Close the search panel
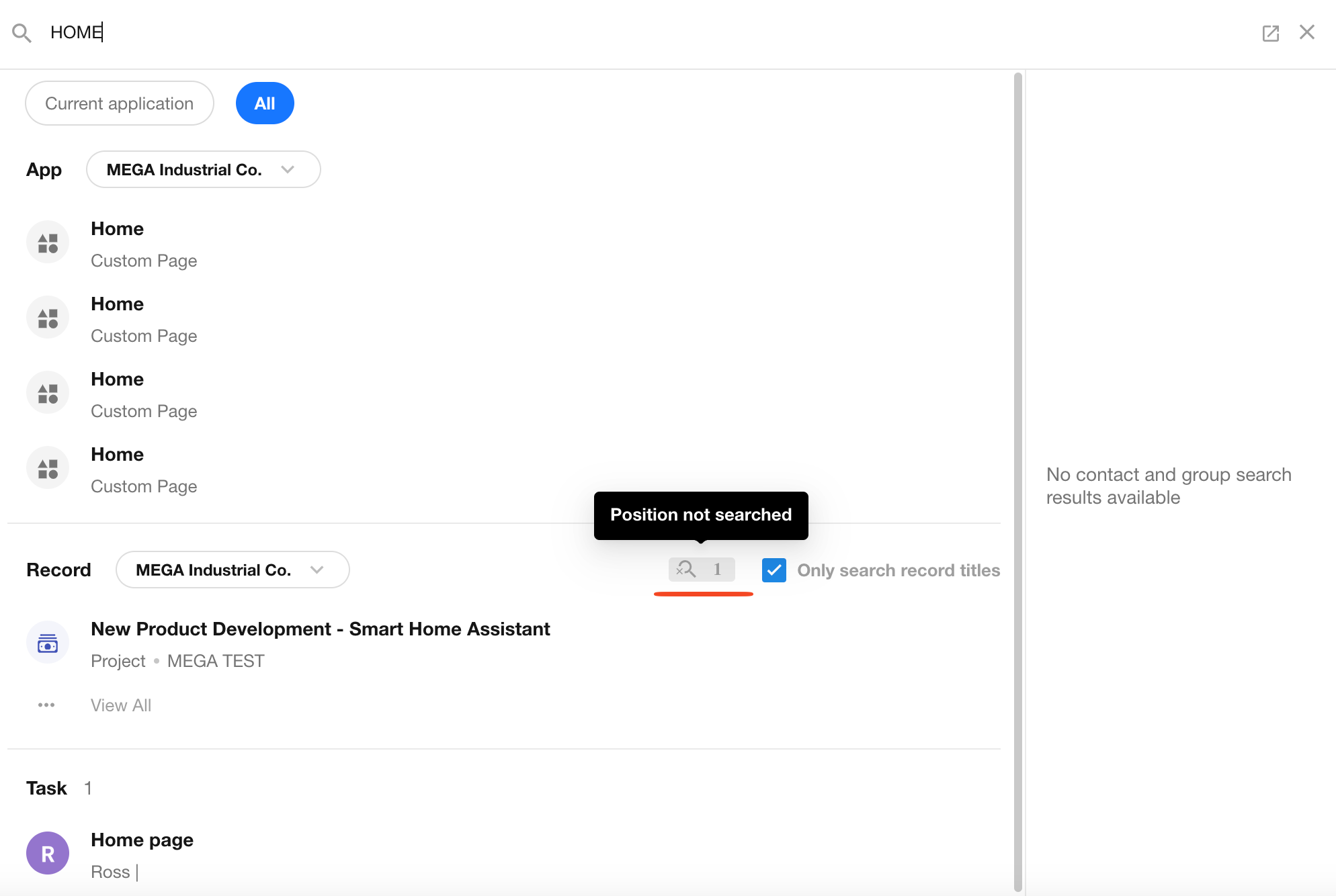1336x896 pixels. click(1306, 32)
